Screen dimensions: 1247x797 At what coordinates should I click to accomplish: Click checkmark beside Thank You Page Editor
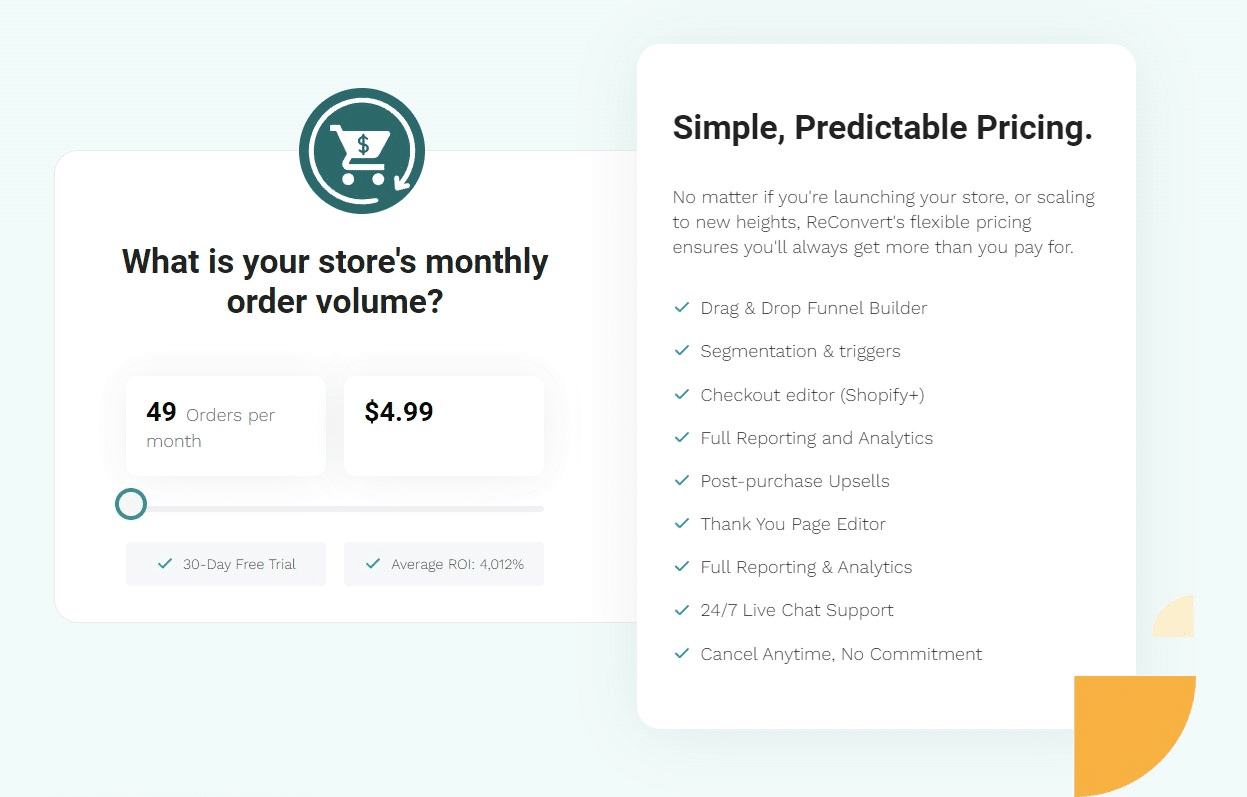[x=682, y=523]
